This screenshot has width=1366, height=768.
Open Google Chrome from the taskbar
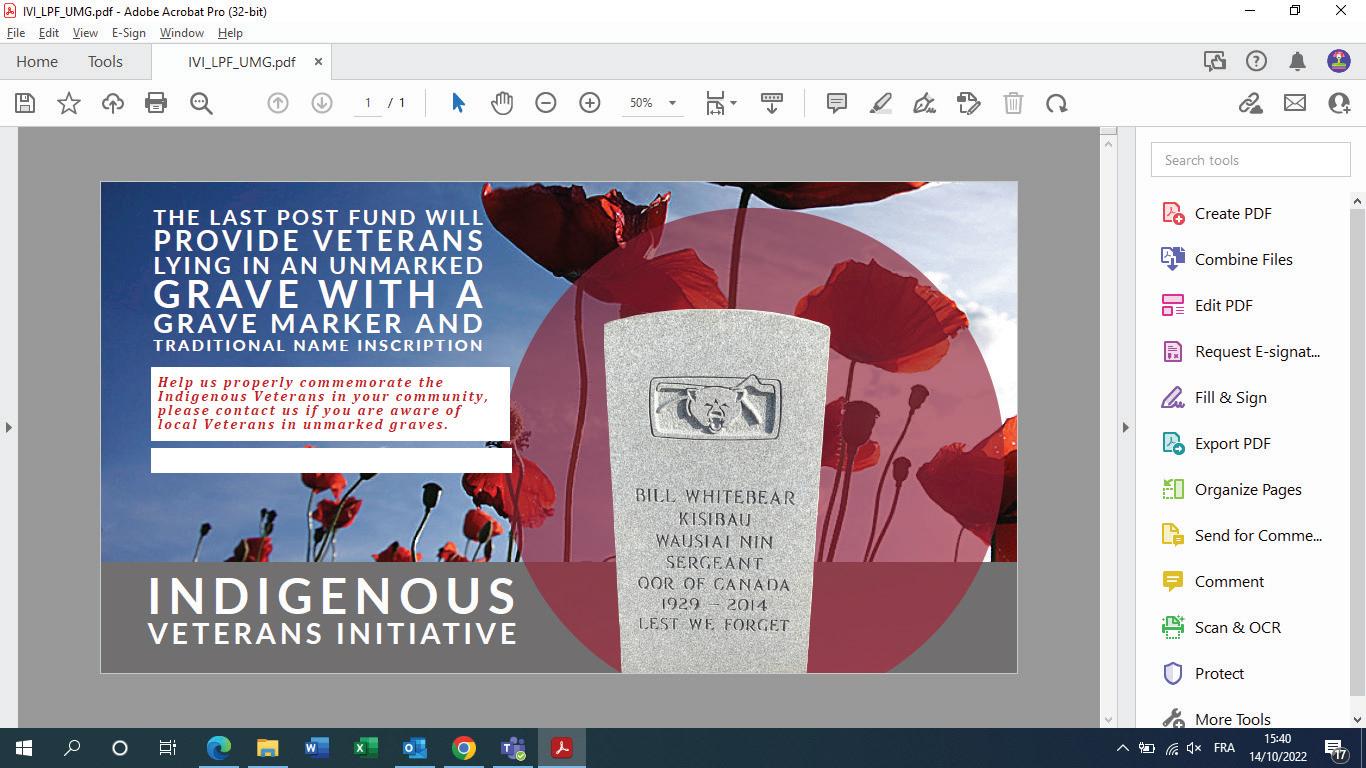click(x=463, y=748)
